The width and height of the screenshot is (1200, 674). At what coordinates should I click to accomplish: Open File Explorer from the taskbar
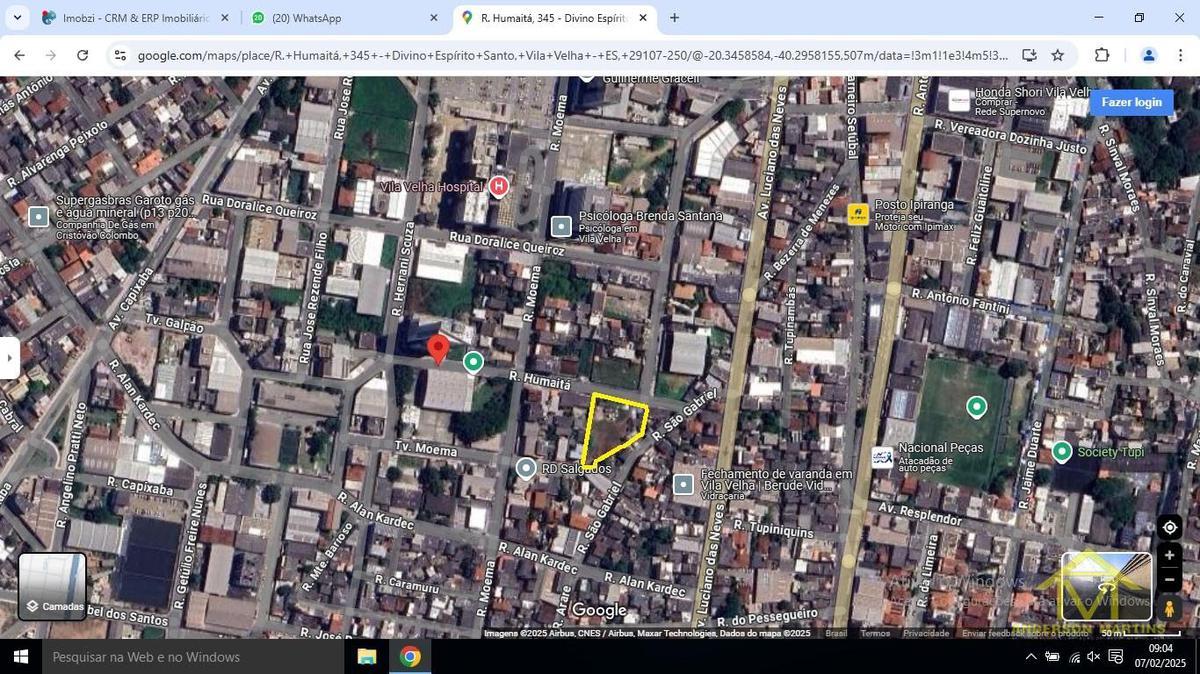tap(366, 657)
